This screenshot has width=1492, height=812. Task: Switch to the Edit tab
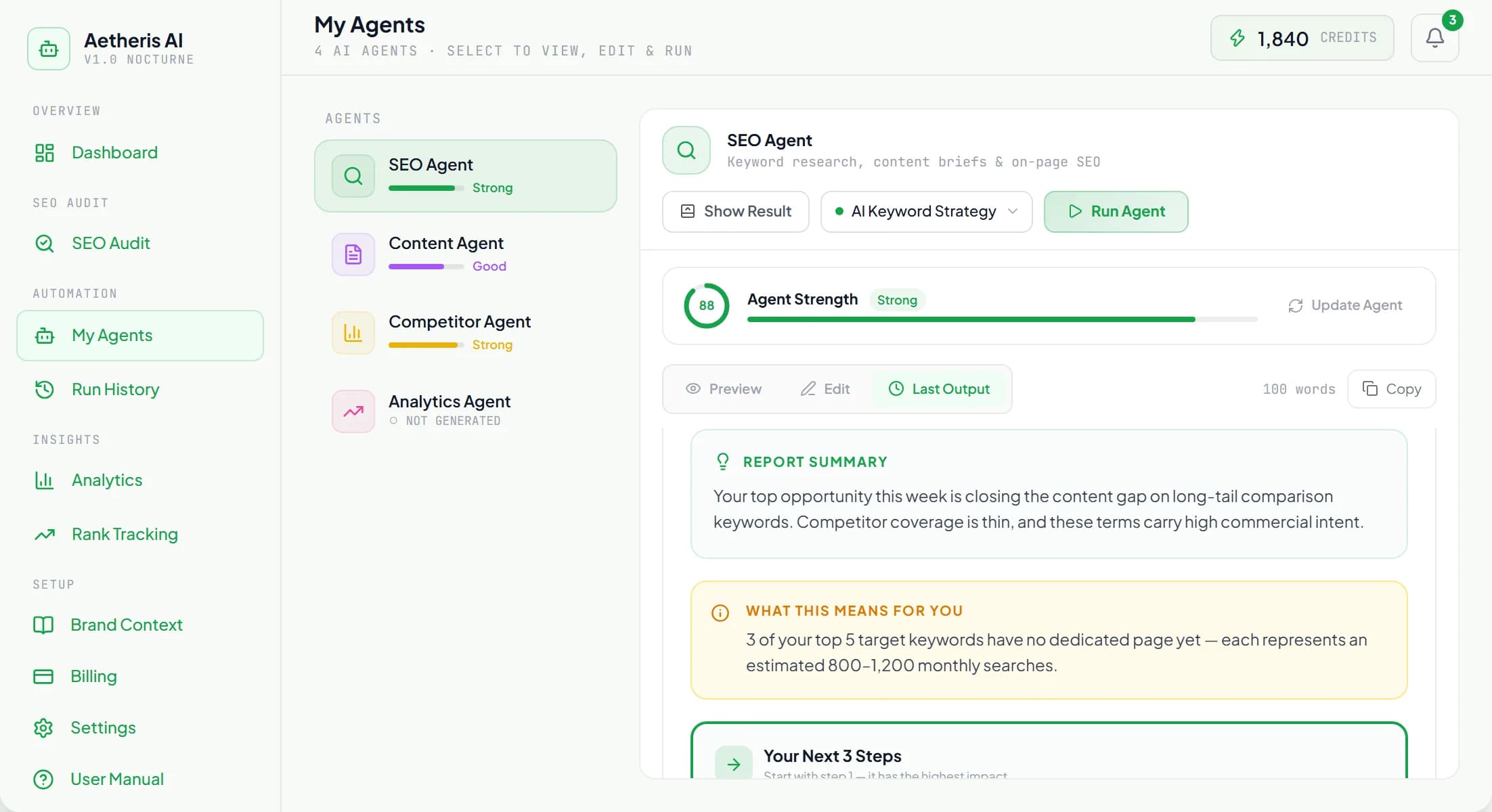pyautogui.click(x=825, y=389)
